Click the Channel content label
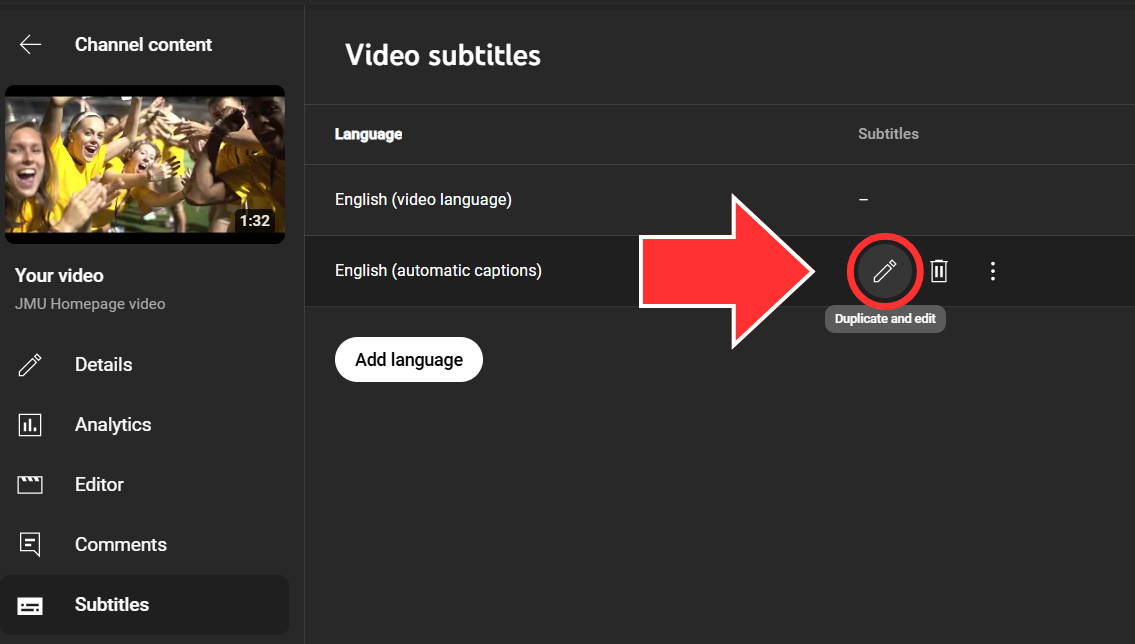Screen dimensions: 1135x644 [x=143, y=45]
